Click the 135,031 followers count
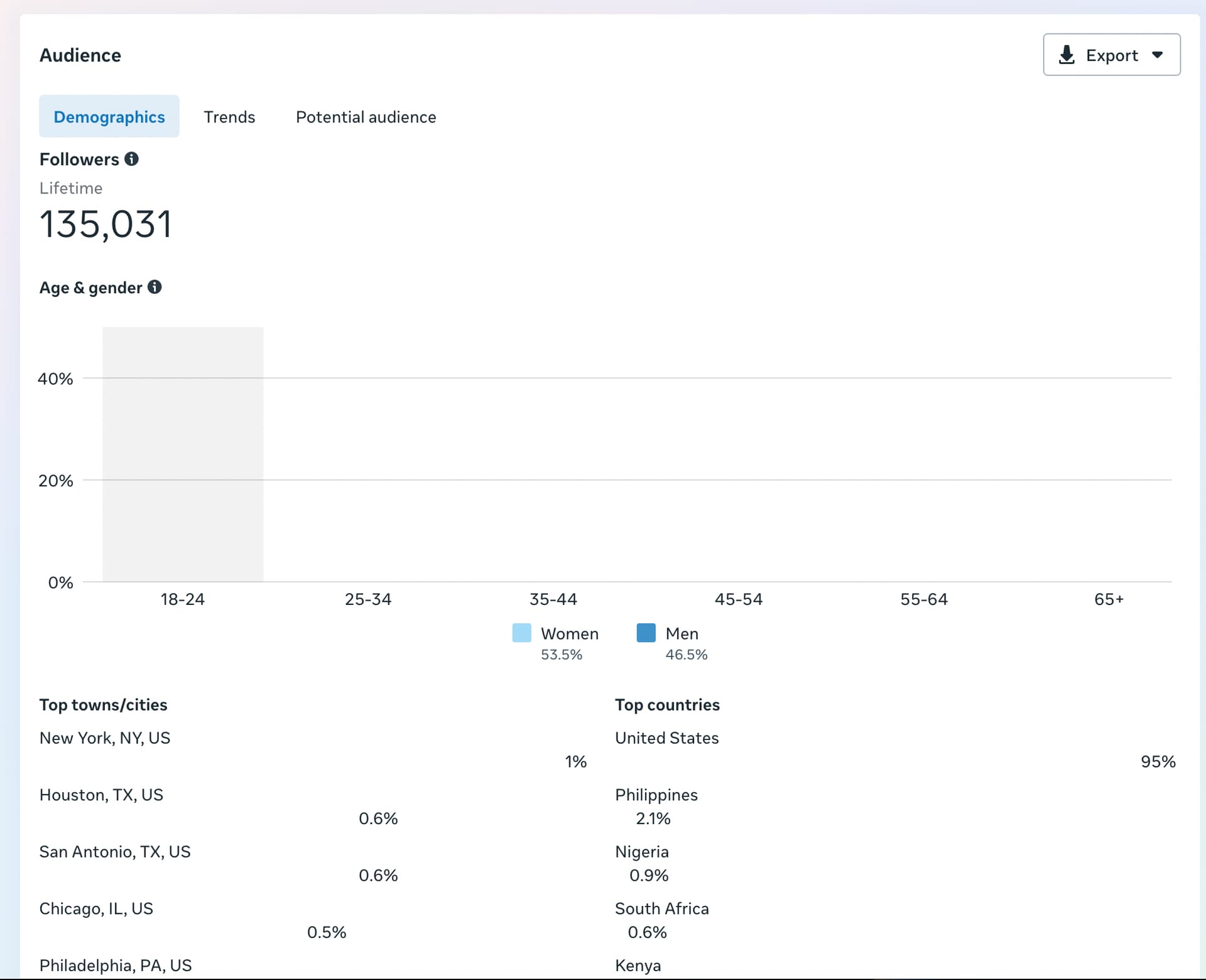This screenshot has width=1206, height=980. pyautogui.click(x=106, y=224)
